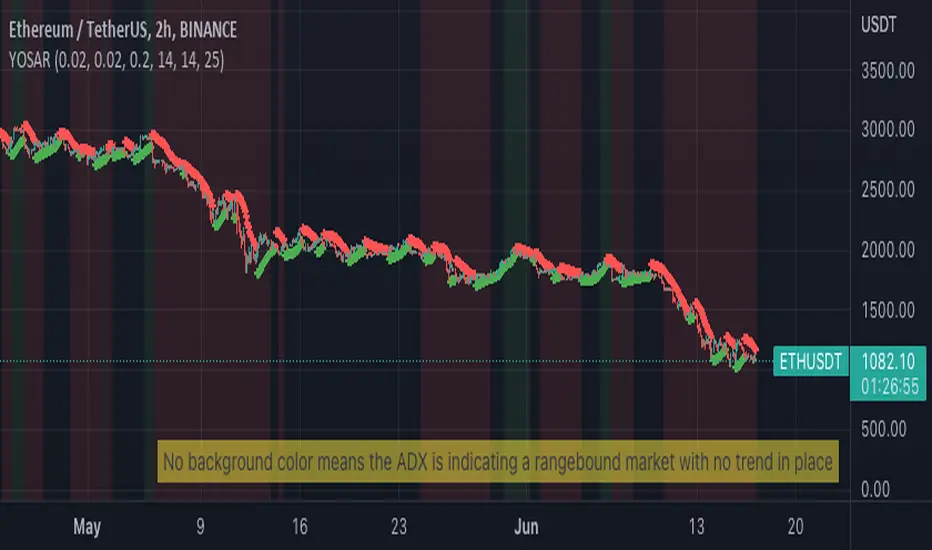Click the 20 date axis label
The height and width of the screenshot is (550, 932).
click(x=795, y=527)
